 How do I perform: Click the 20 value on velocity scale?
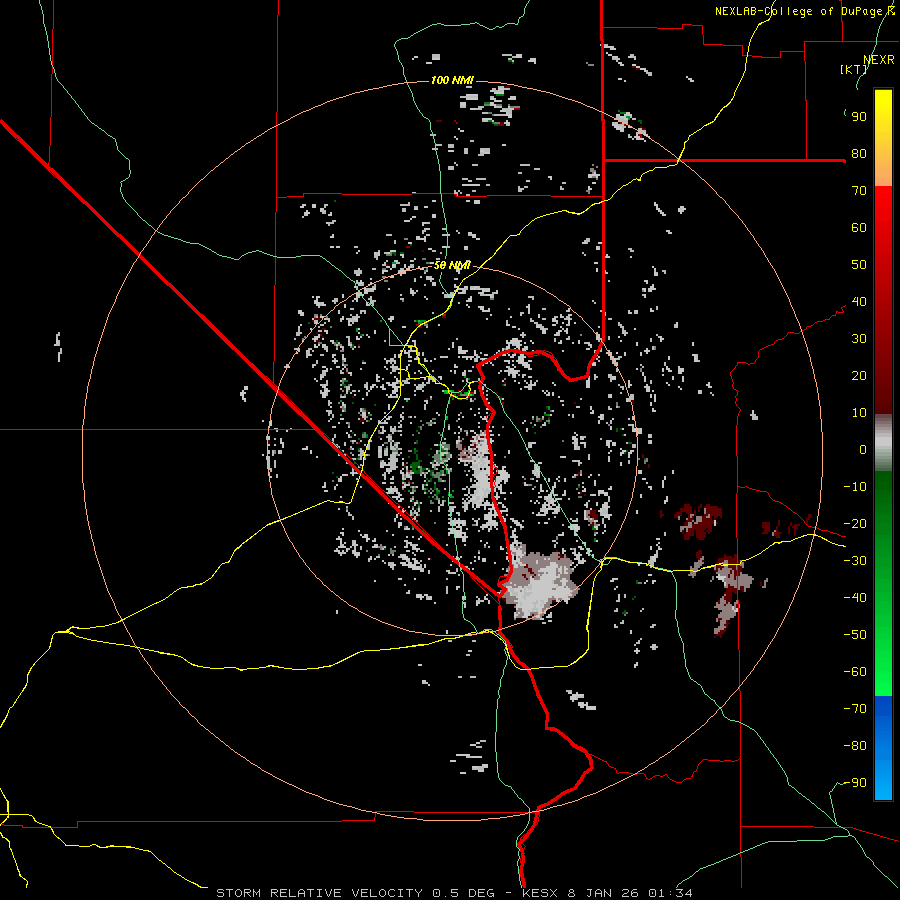pos(859,376)
